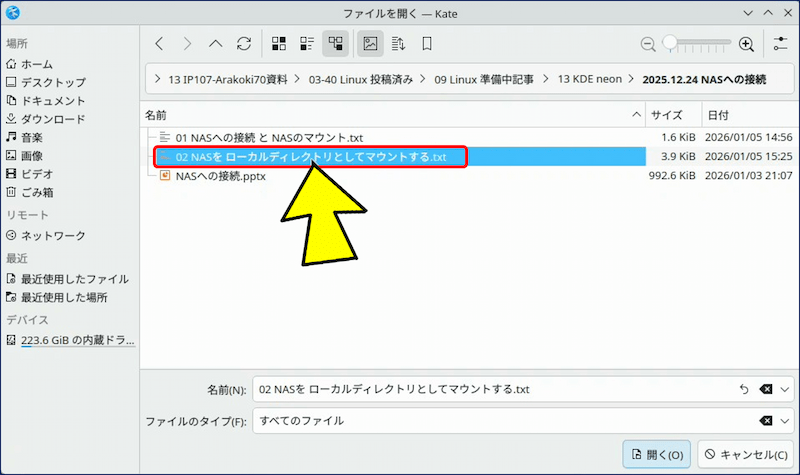800x475 pixels.
Task: Click the undo arrow in name field
Action: 744,390
